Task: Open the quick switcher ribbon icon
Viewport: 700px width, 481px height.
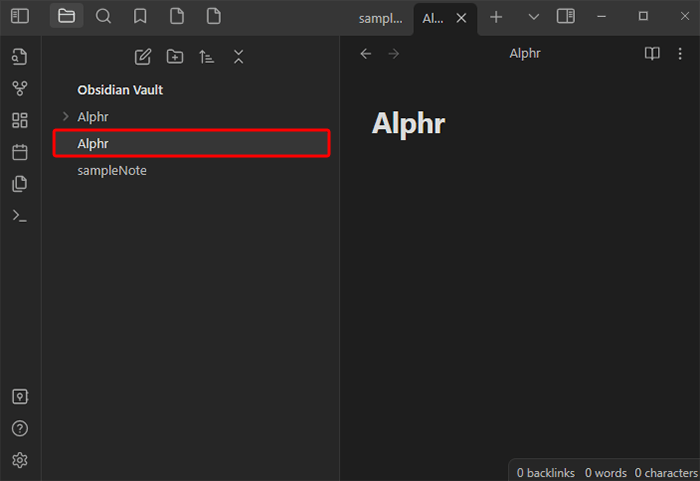Action: 20,56
